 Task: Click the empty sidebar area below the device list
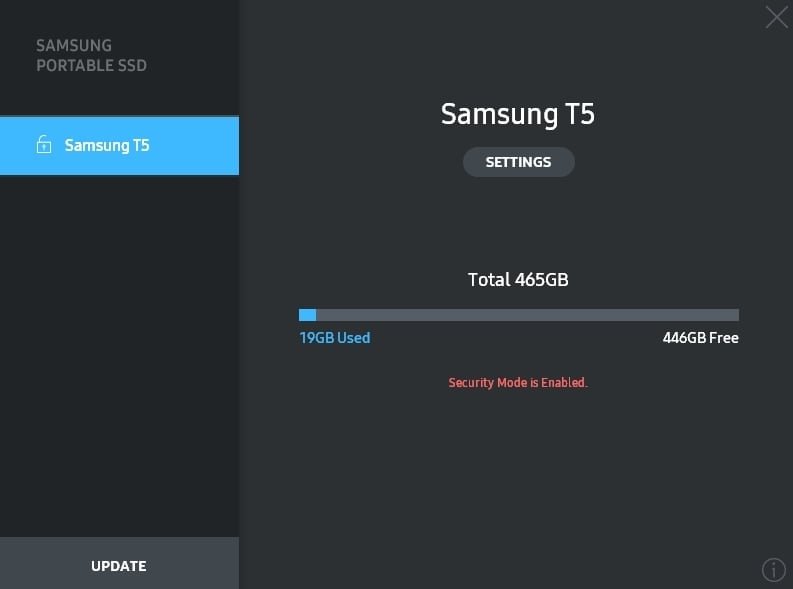pos(119,354)
